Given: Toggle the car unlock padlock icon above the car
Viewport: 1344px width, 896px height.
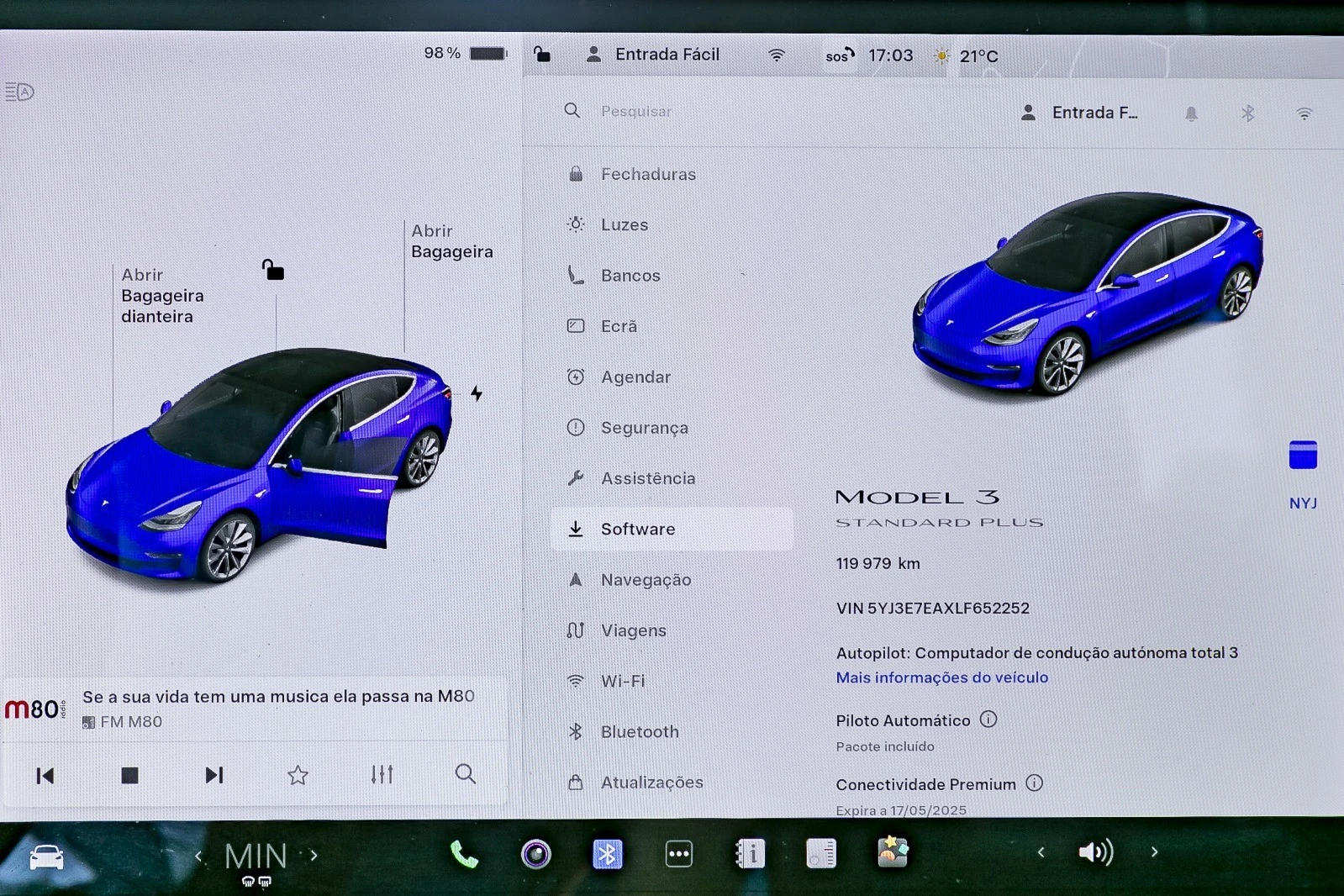Looking at the screenshot, I should point(272,270).
